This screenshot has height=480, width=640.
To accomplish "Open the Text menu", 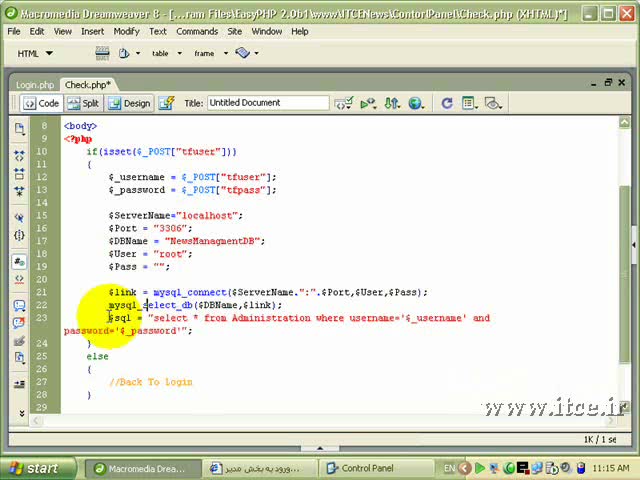I will click(x=158, y=31).
